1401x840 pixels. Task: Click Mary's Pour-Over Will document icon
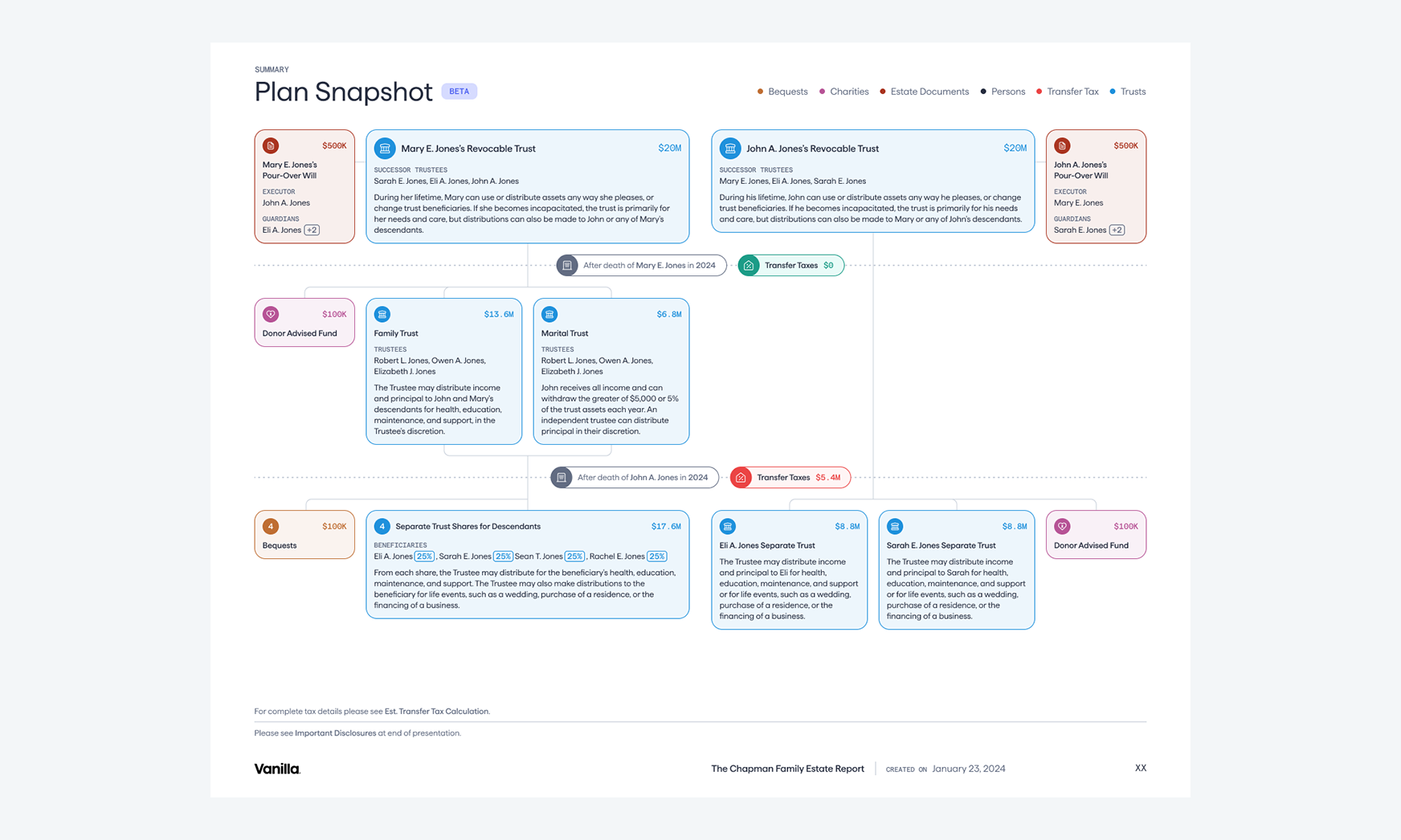point(271,145)
